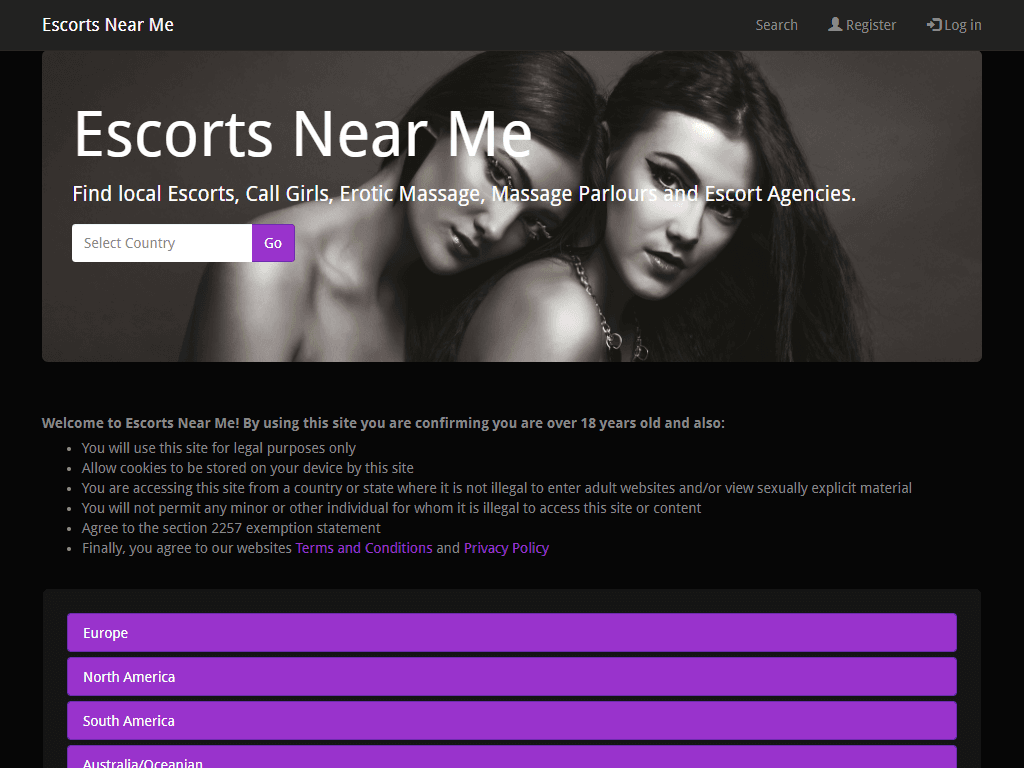Select the Log in navigation item
This screenshot has height=768, width=1024.
[x=954, y=24]
